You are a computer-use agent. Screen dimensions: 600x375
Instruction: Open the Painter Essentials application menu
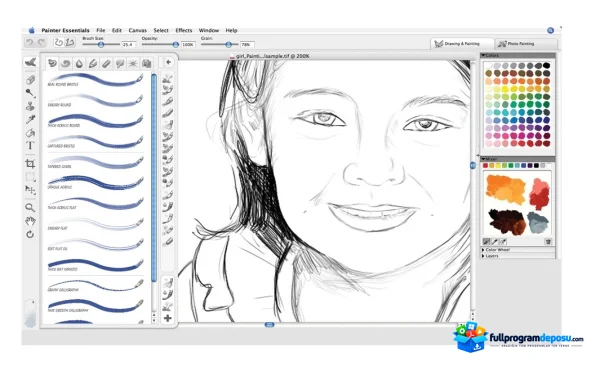coord(65,30)
